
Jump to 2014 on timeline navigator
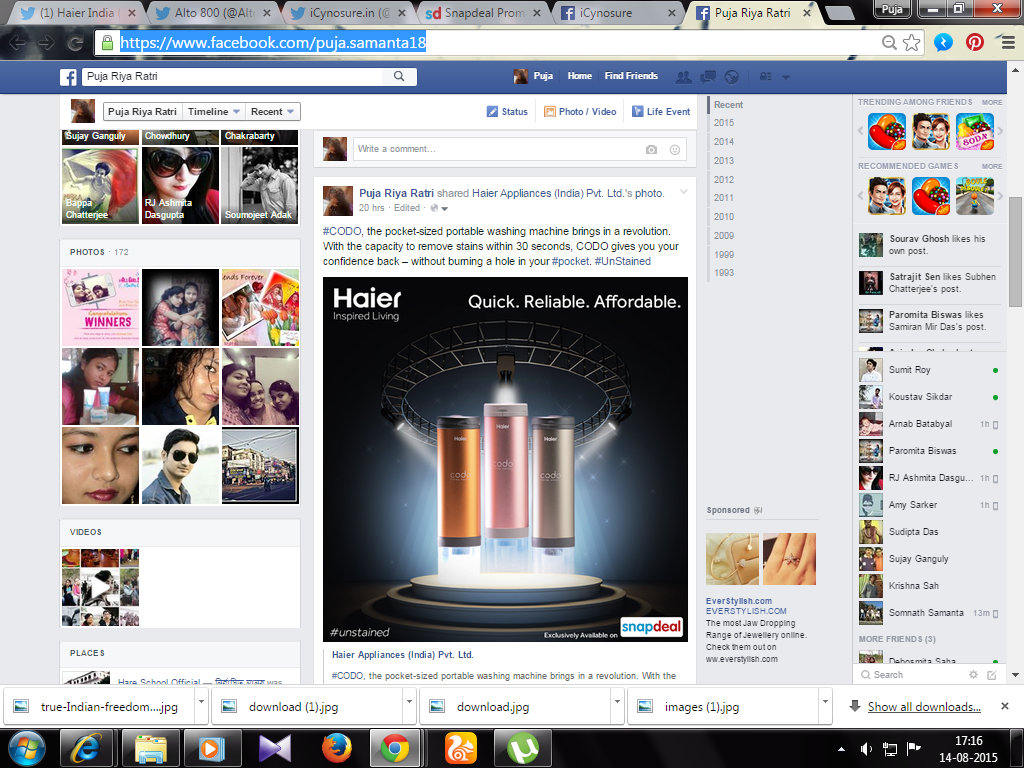click(x=724, y=142)
